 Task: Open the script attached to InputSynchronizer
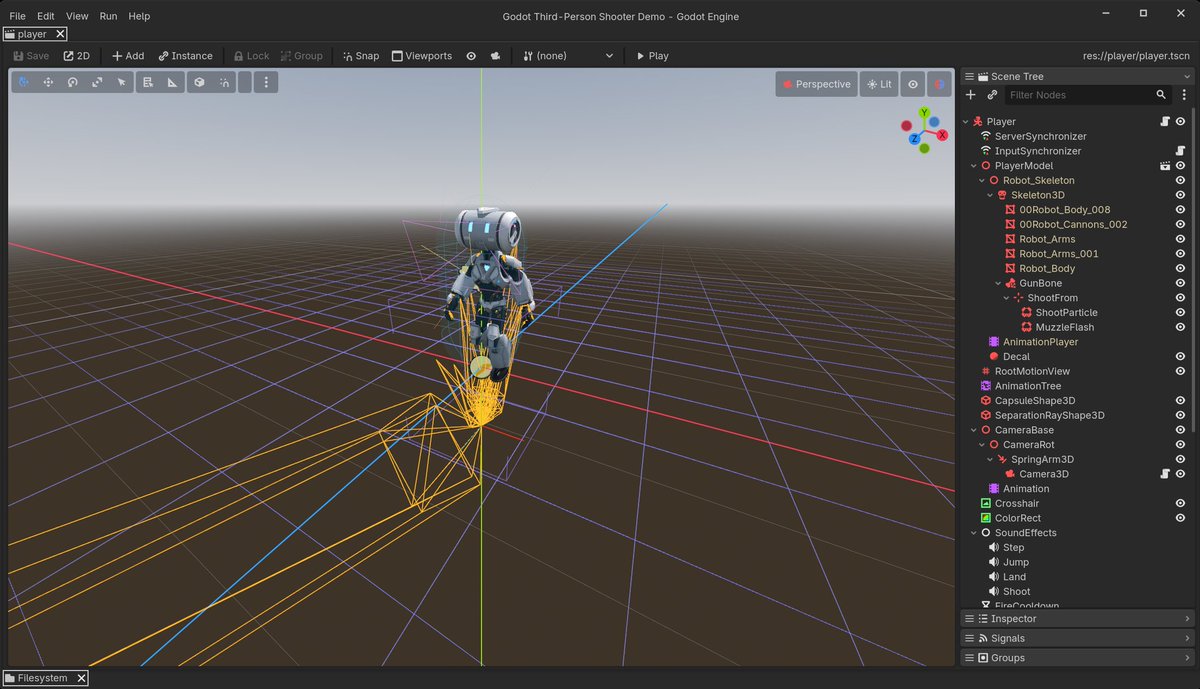click(x=1180, y=151)
